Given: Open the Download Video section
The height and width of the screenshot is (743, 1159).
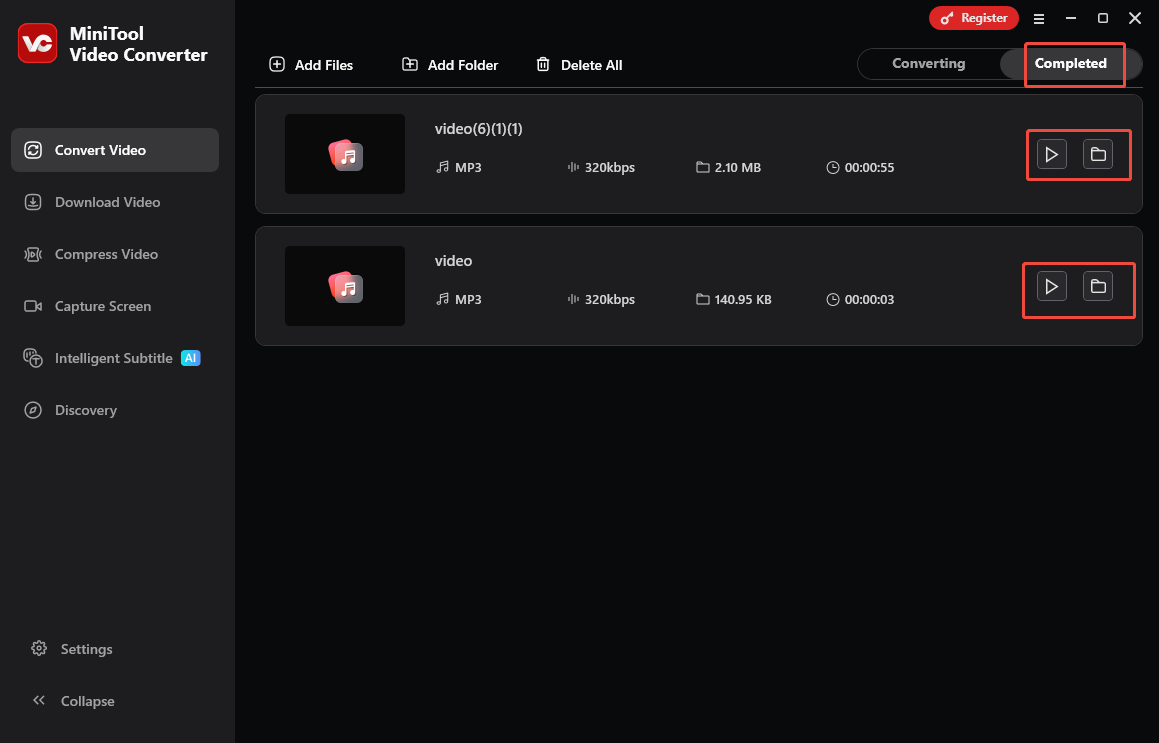Looking at the screenshot, I should pos(107,202).
